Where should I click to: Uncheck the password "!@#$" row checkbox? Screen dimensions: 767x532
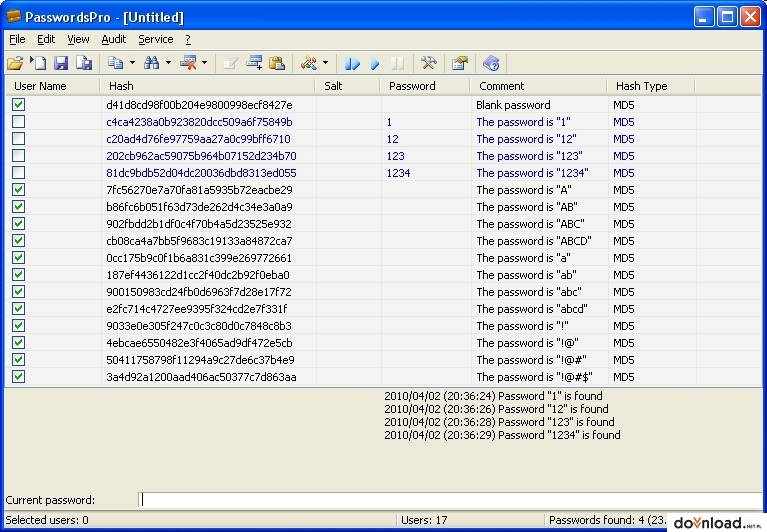pos(19,377)
